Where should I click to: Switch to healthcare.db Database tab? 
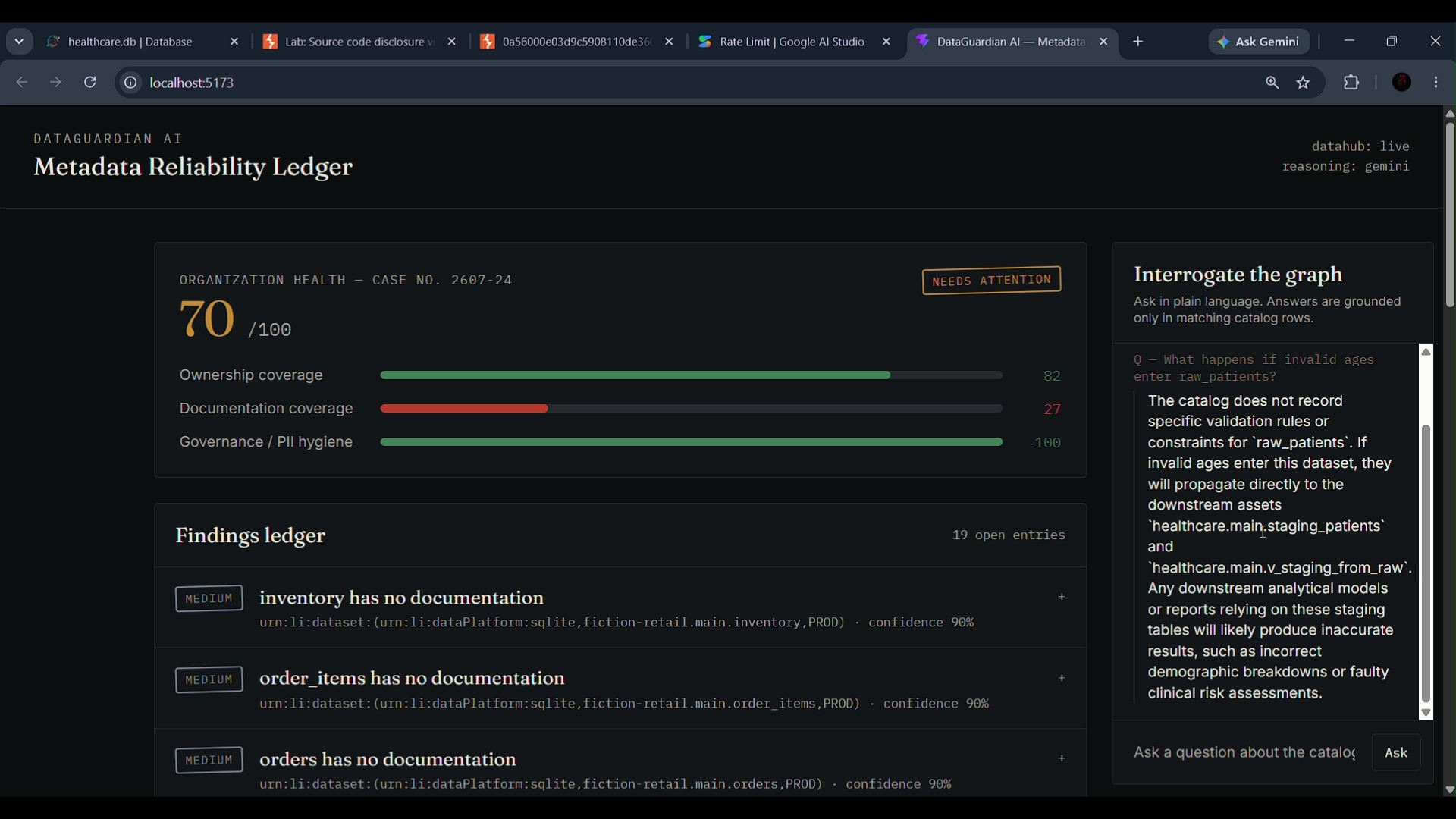click(x=129, y=42)
